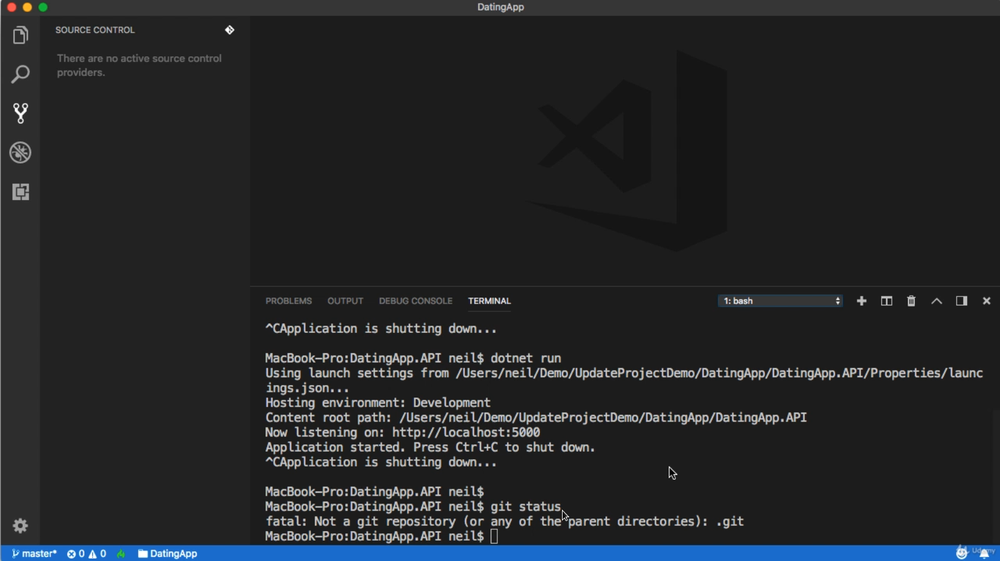Switch to the Problems tab
Screen dimensions: 1000x561
click(288, 301)
